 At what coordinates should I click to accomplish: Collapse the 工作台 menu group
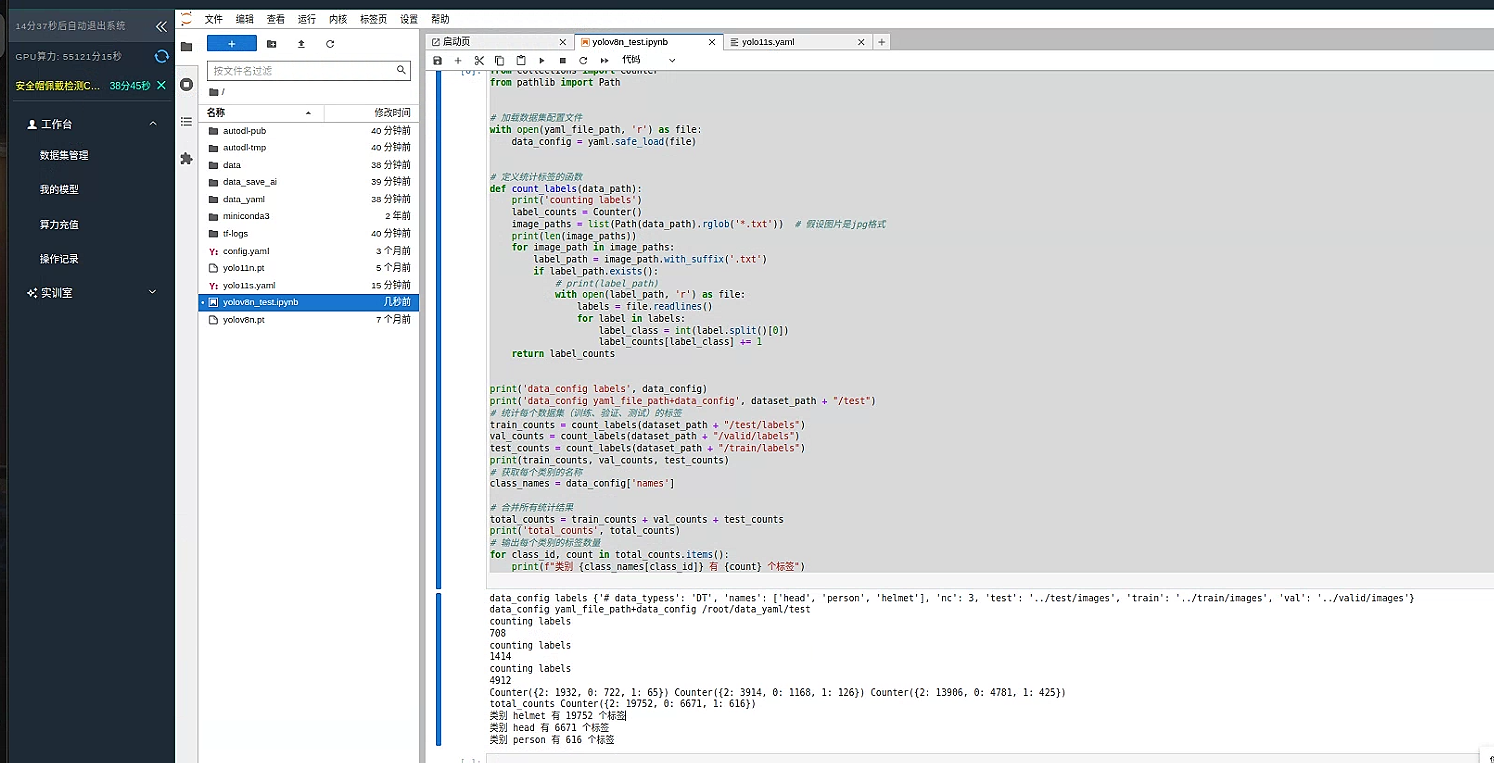click(x=153, y=124)
